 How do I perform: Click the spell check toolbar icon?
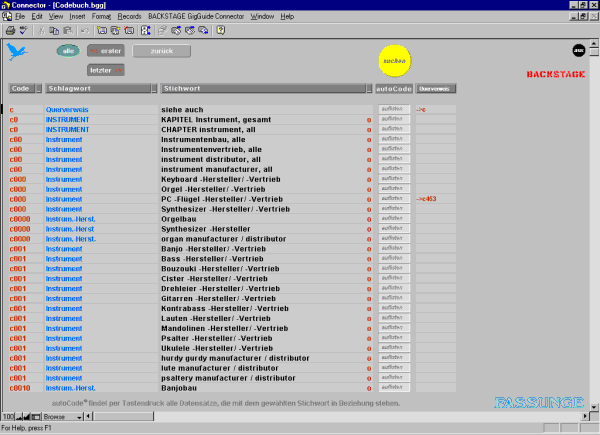tap(24, 31)
